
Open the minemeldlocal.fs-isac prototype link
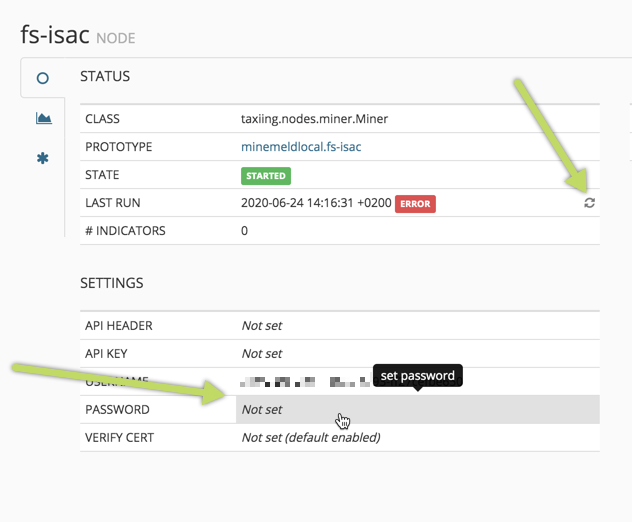pyautogui.click(x=301, y=147)
